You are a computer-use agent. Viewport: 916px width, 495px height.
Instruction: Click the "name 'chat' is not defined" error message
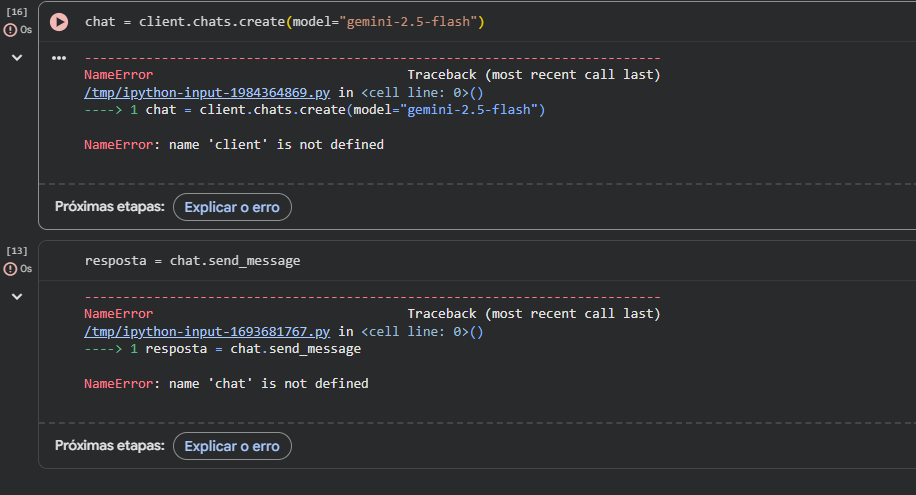click(268, 384)
